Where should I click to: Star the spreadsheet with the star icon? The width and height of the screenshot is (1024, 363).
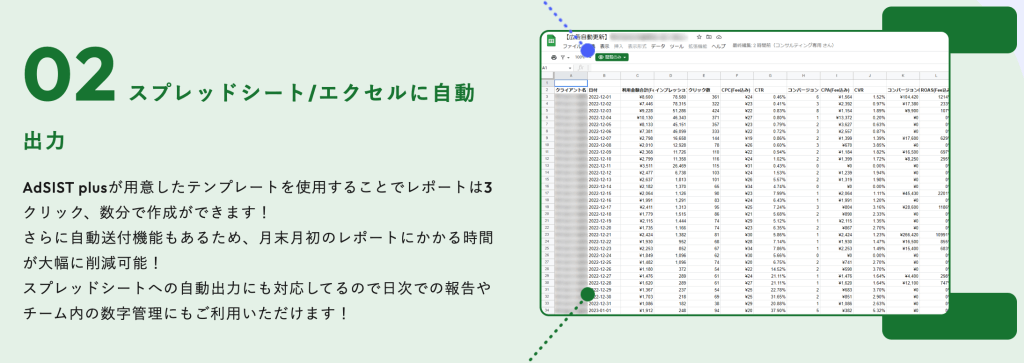click(699, 37)
